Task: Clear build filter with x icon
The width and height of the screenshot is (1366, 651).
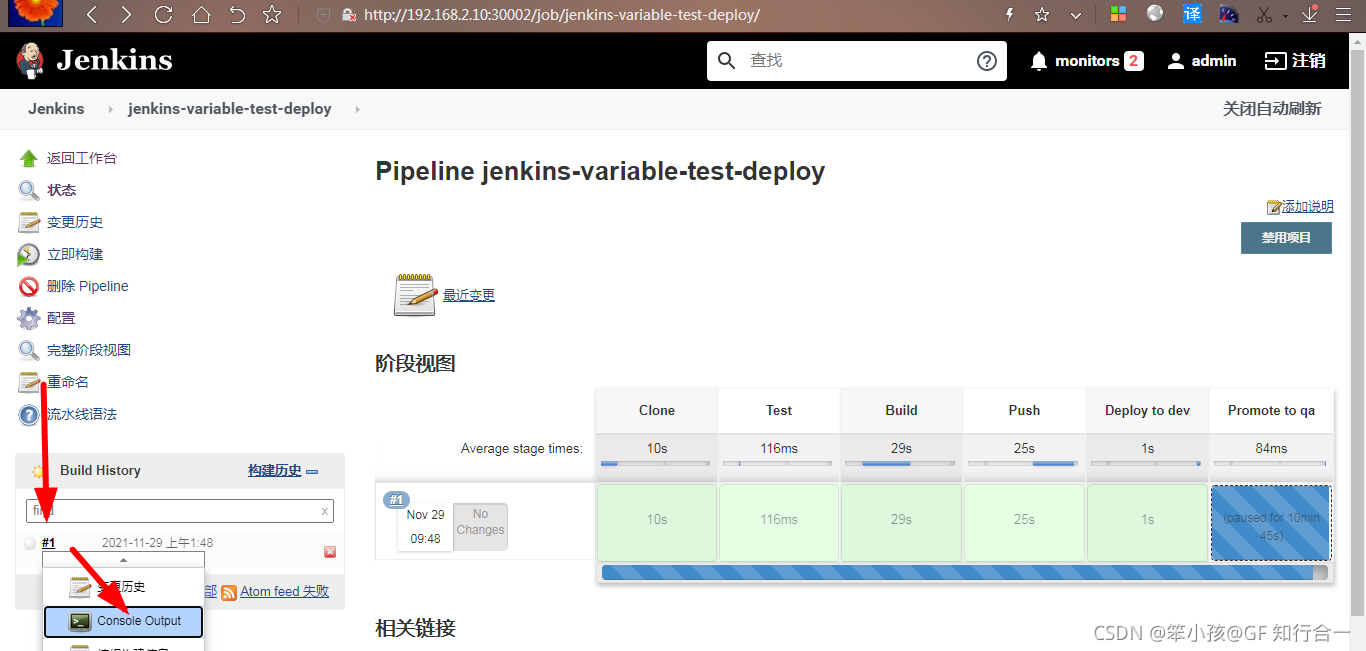Action: pyautogui.click(x=324, y=511)
